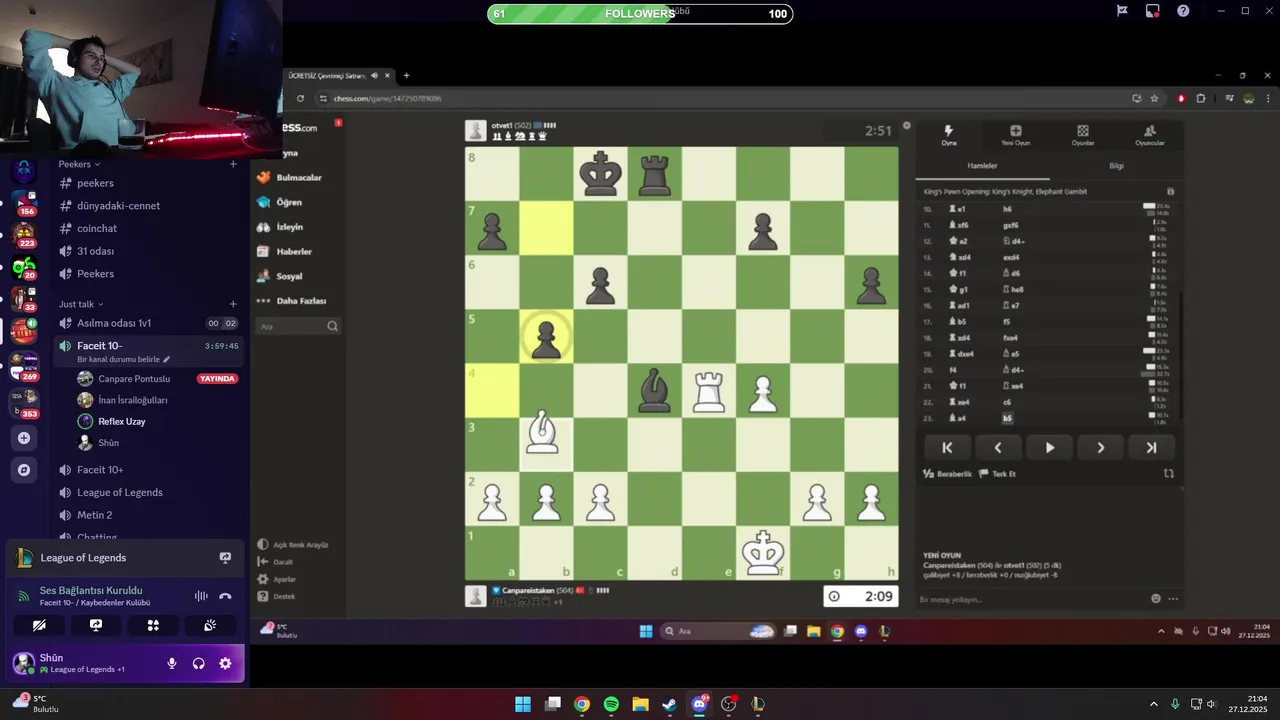
Task: Play moves automatically
Action: pos(1049,448)
